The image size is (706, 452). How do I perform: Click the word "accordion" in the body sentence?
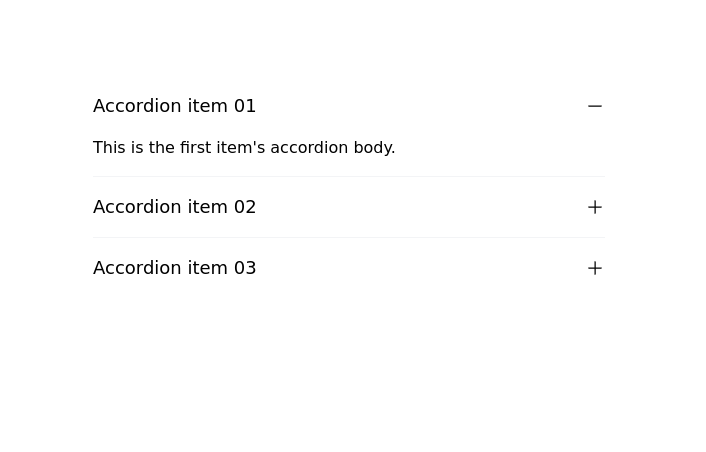point(309,148)
